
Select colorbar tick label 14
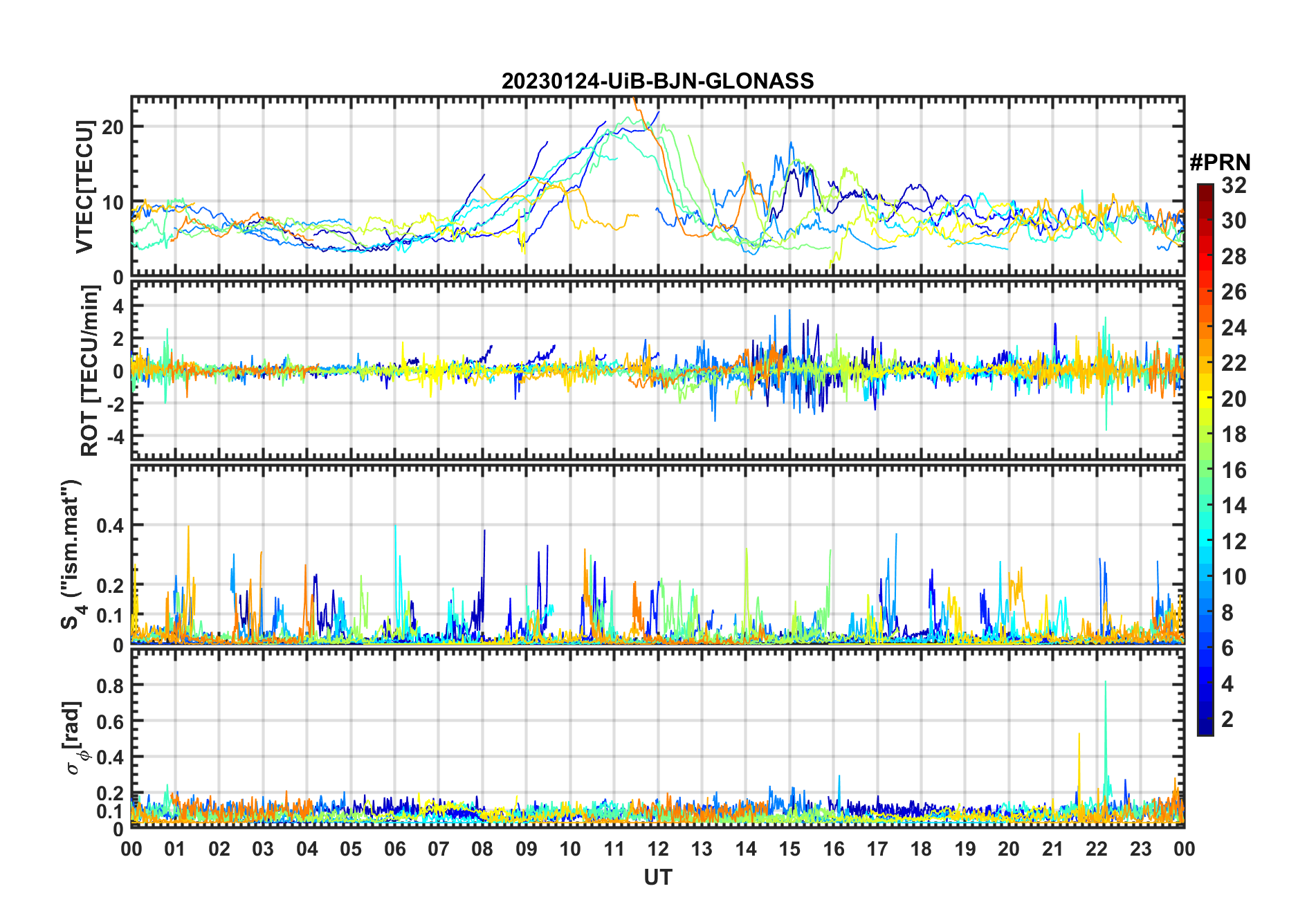(1234, 506)
